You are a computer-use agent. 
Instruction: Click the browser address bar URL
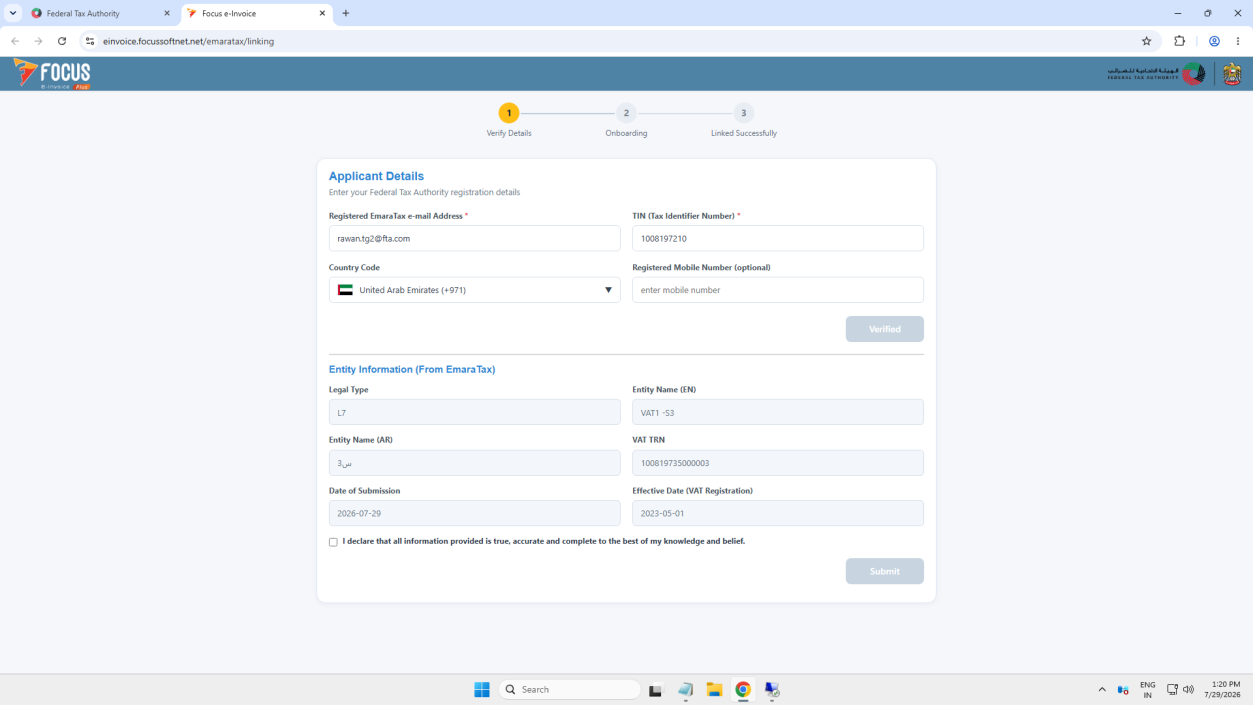click(188, 41)
